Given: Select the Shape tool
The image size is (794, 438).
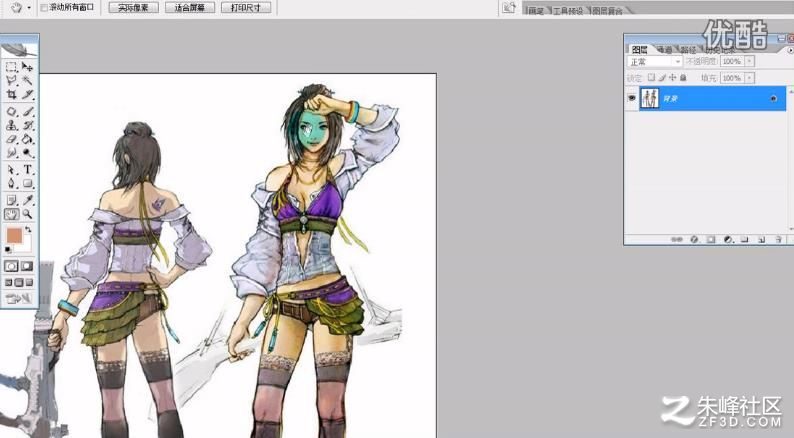Looking at the screenshot, I should (27, 183).
